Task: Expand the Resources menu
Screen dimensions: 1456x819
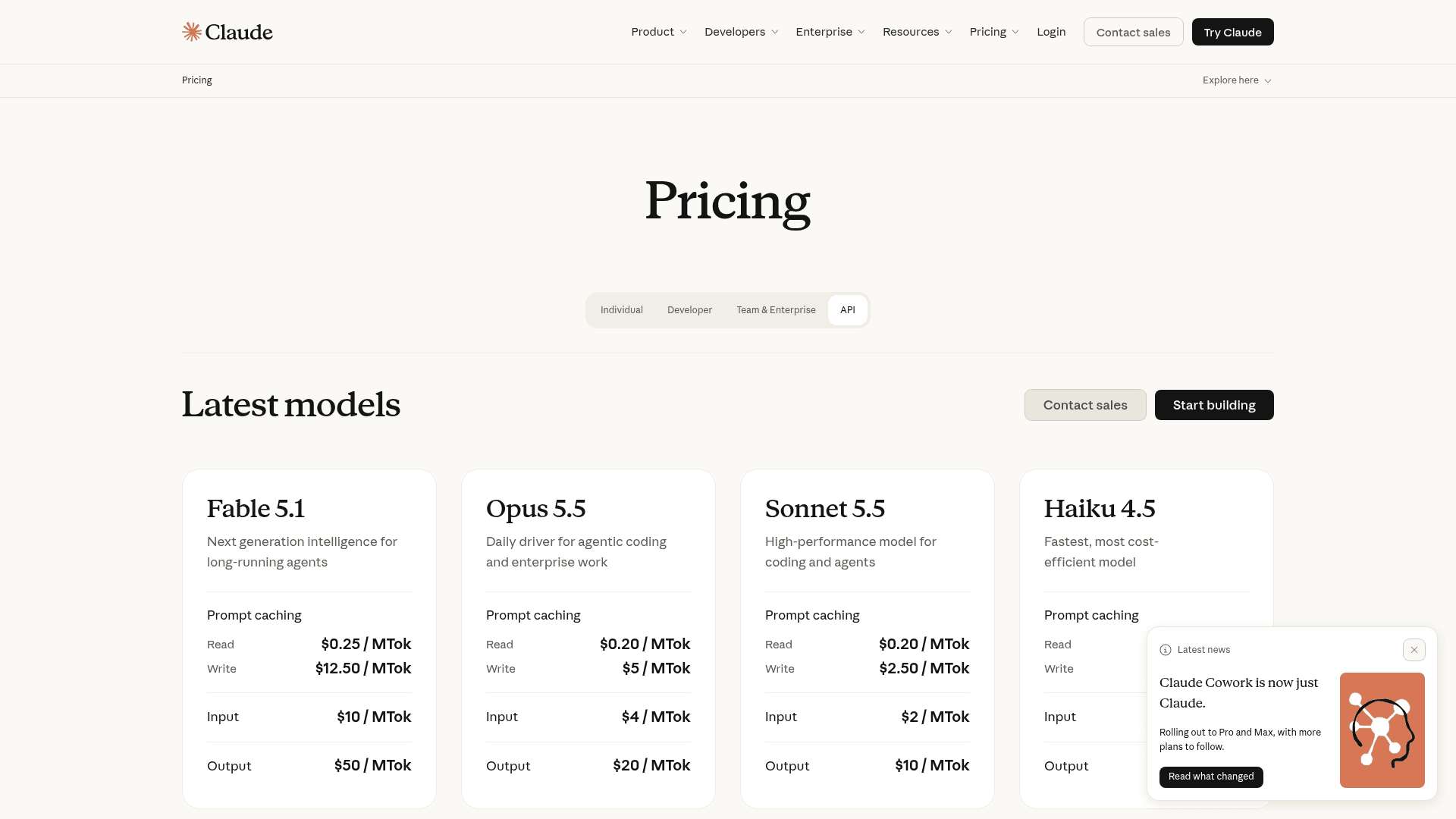Action: (918, 32)
